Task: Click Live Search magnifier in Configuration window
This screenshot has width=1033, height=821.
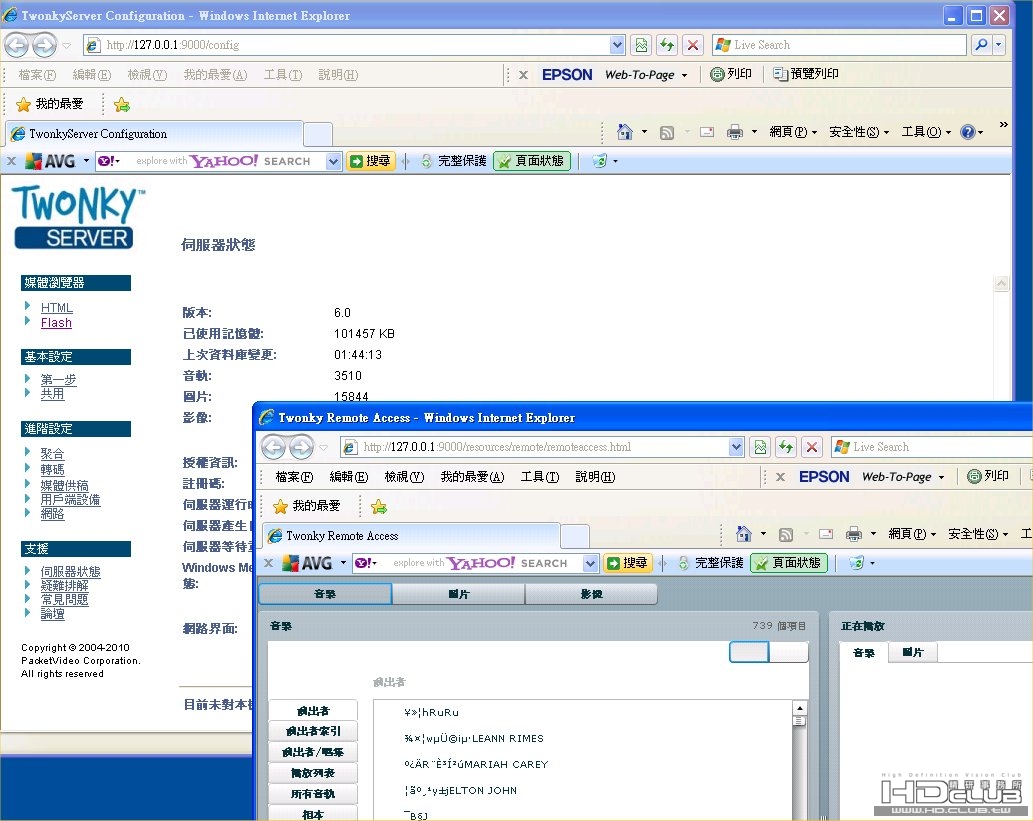Action: [x=982, y=45]
